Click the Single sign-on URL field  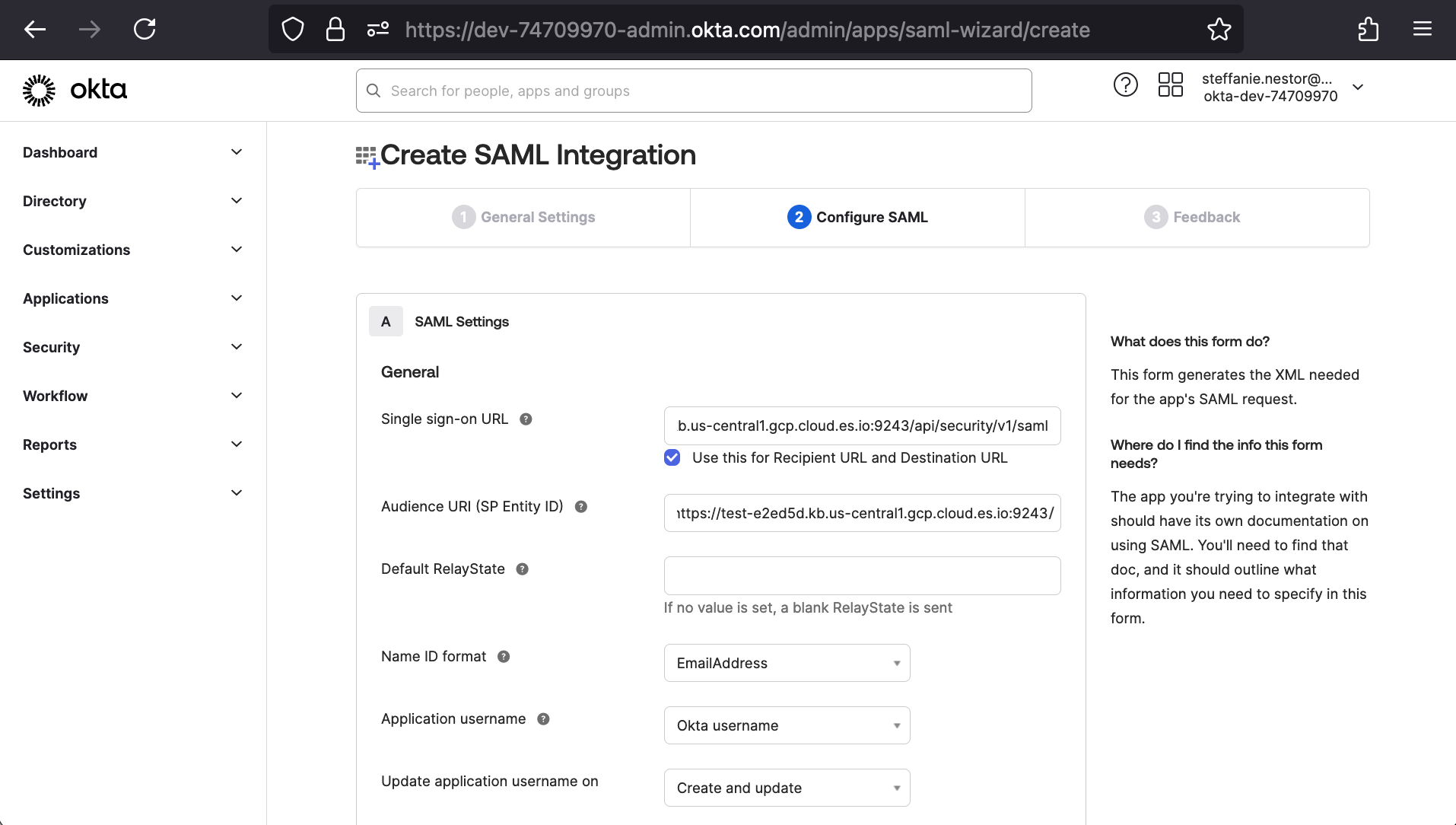(862, 425)
